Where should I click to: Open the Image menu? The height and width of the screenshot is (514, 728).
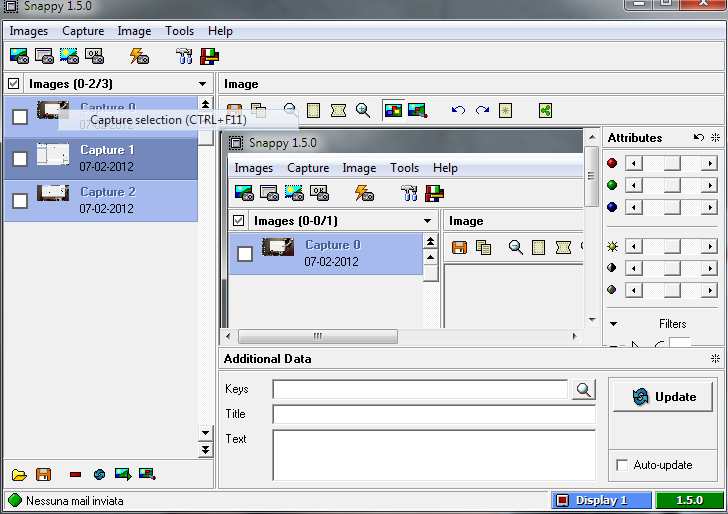click(x=134, y=31)
